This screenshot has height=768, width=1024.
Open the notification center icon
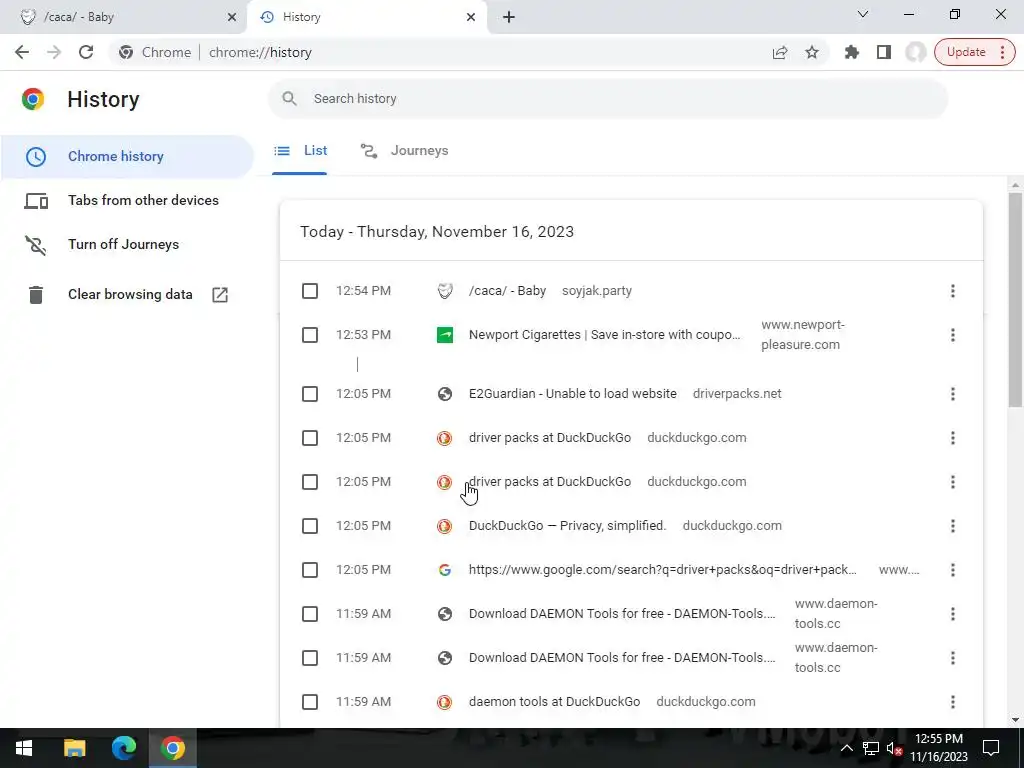point(991,748)
